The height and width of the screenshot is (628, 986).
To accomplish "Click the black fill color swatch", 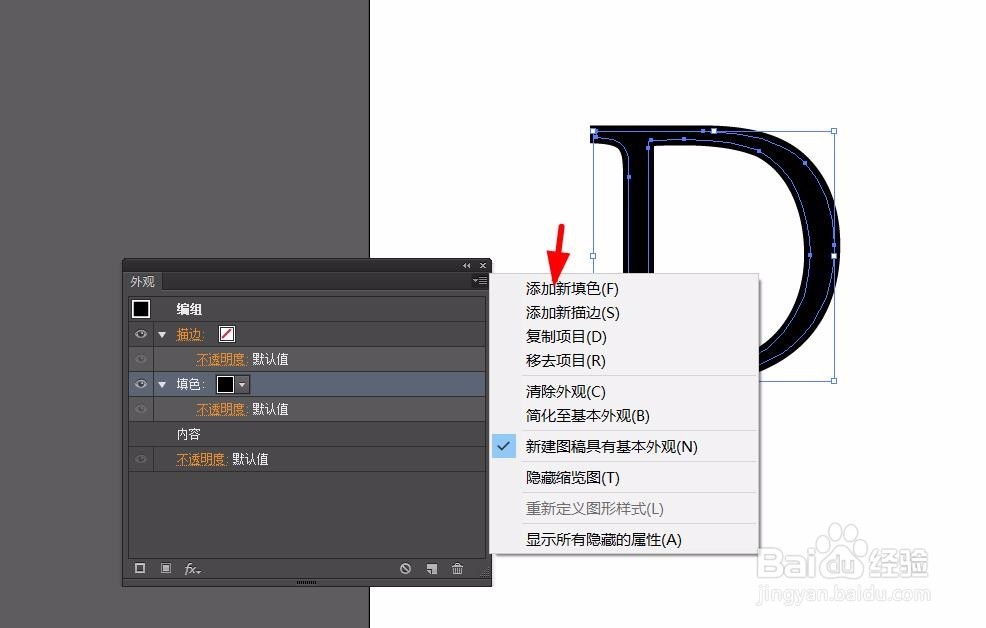I will 227,383.
